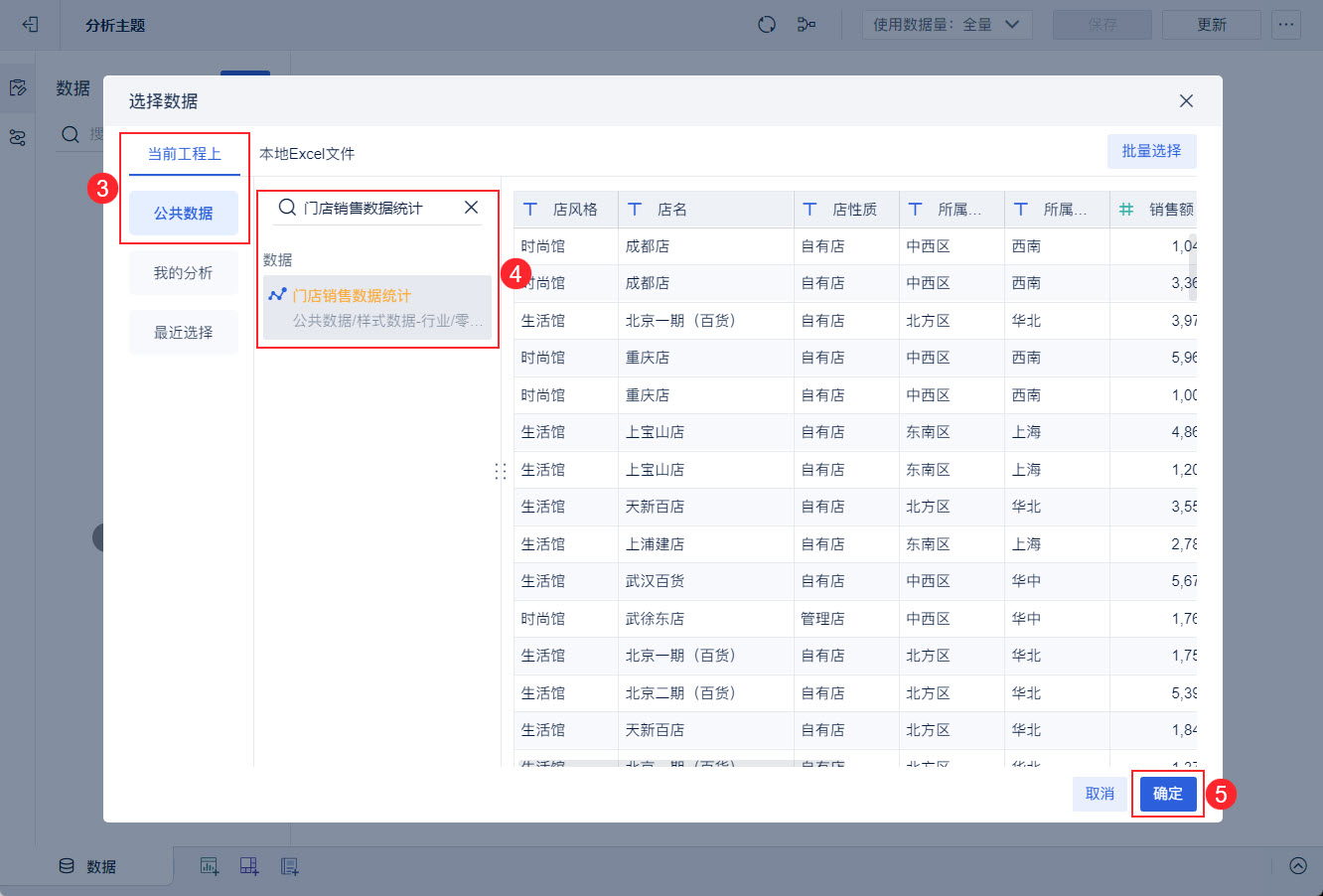Click the refresh circle icon in top bar
1323x896 pixels.
click(767, 25)
